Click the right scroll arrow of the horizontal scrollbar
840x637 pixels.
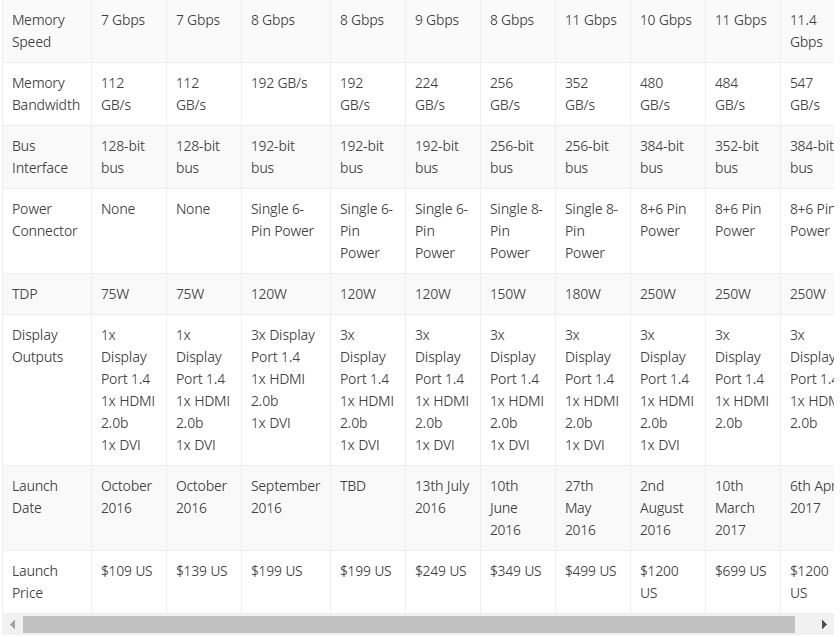click(x=825, y=625)
